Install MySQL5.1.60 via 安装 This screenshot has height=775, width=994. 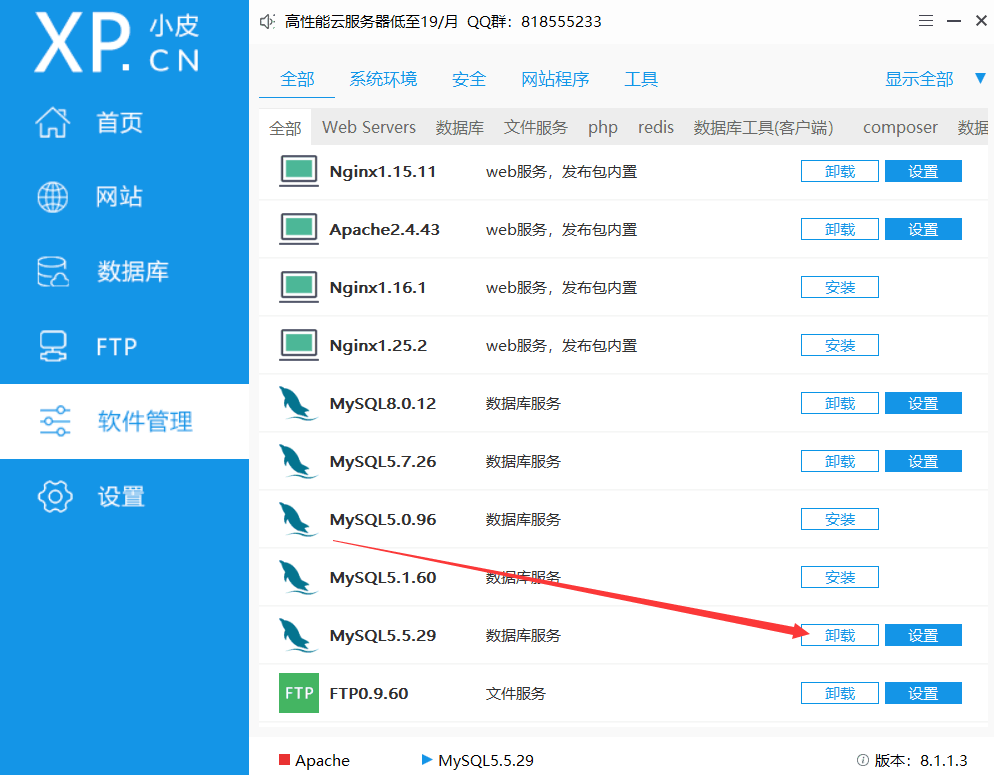pos(840,577)
